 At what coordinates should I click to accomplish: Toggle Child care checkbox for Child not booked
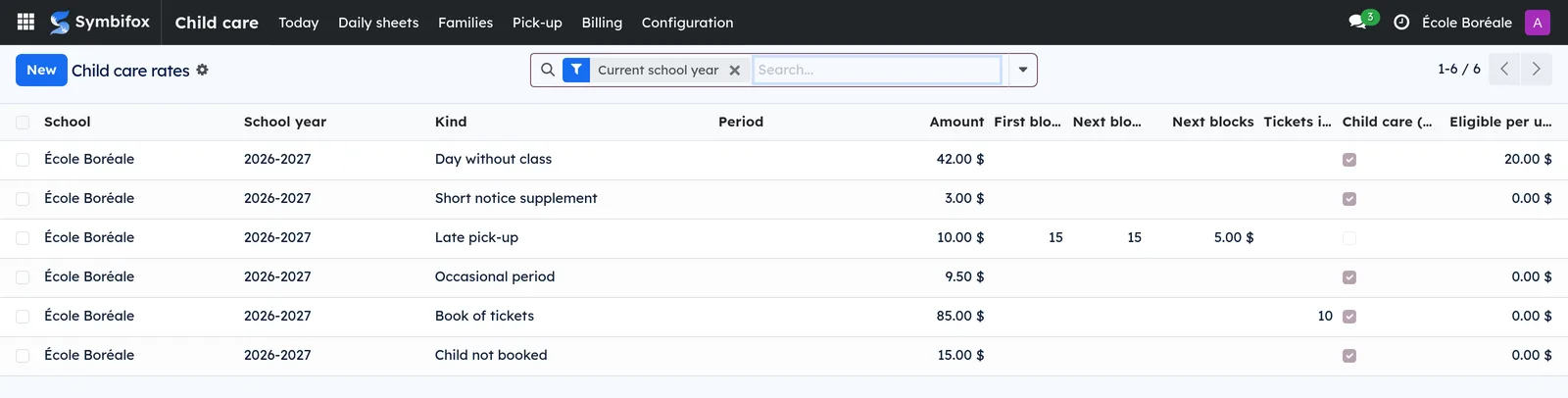[x=1349, y=356]
